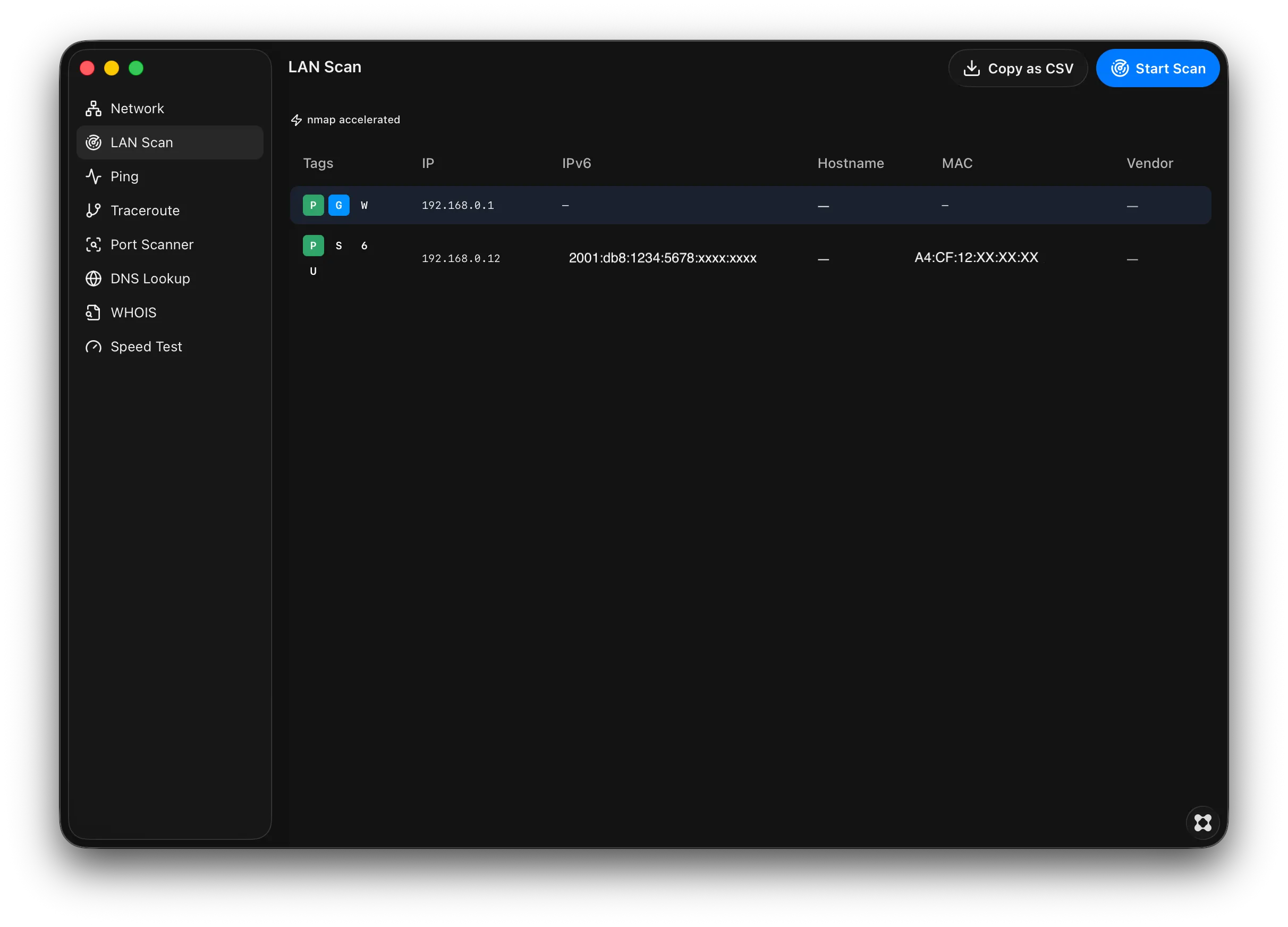1288x927 pixels.
Task: Switch to the Network label in sidebar
Action: click(137, 108)
